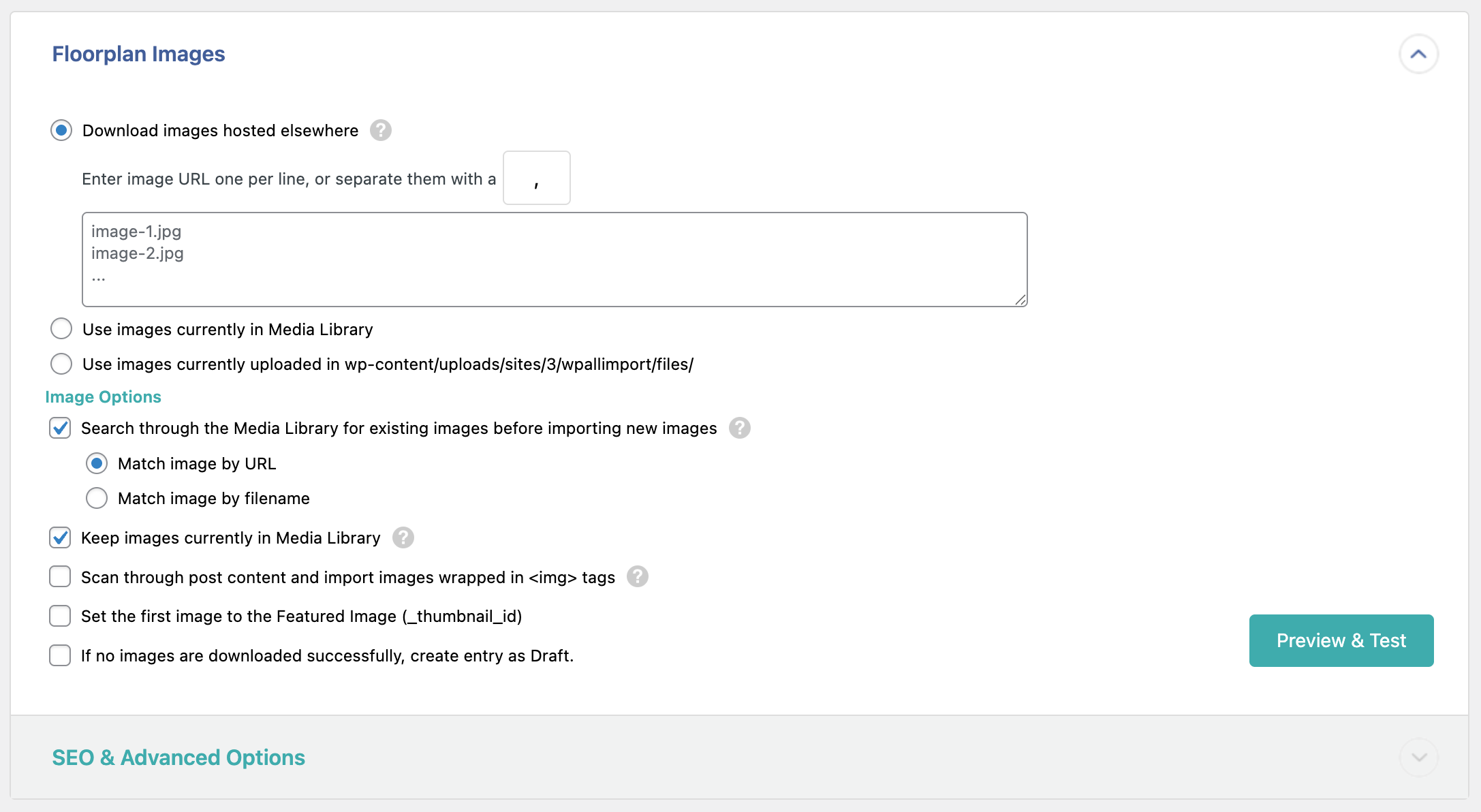Show help for Keep images in Media Library

point(403,537)
